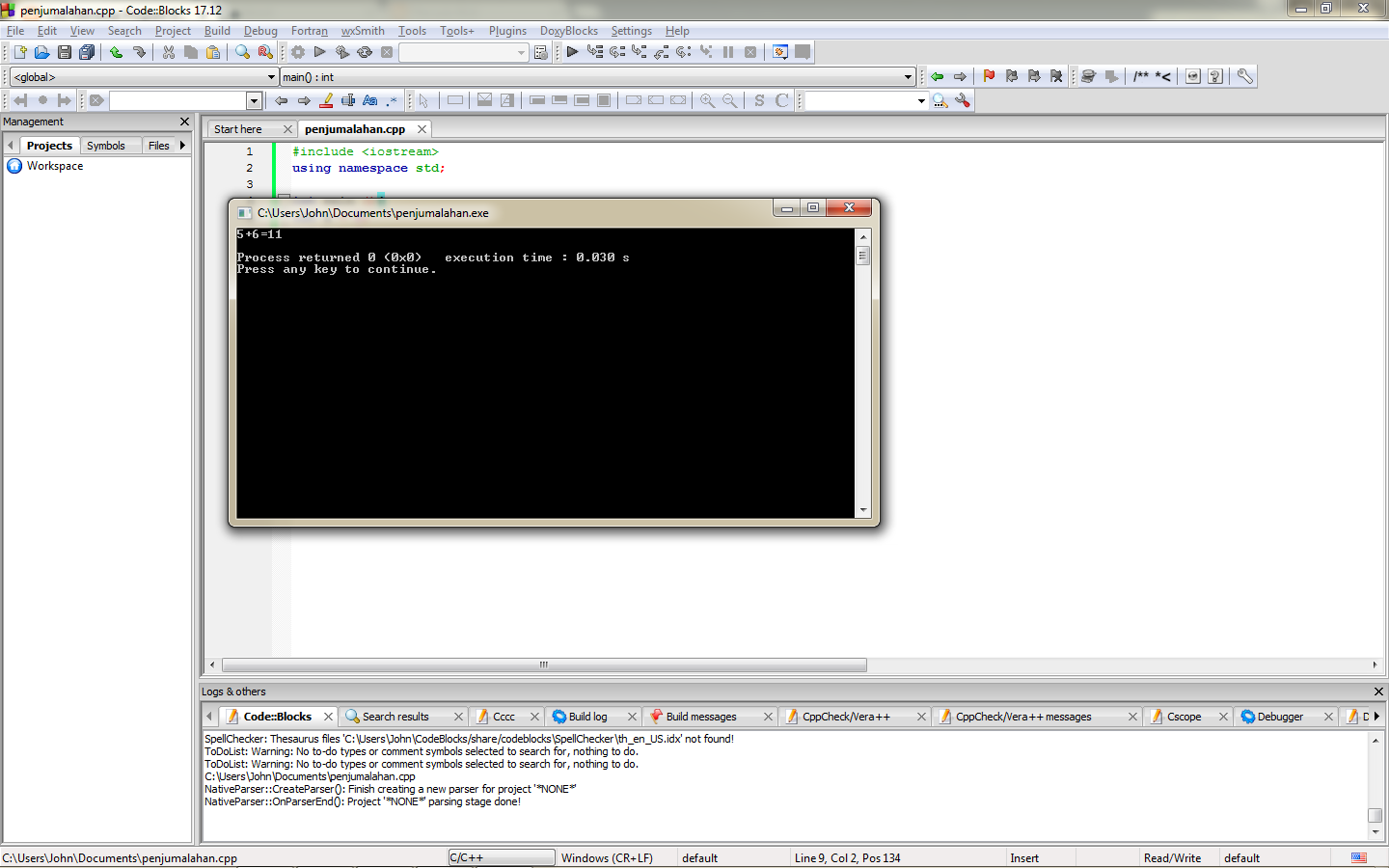Abort the build with the red X icon

[x=387, y=52]
